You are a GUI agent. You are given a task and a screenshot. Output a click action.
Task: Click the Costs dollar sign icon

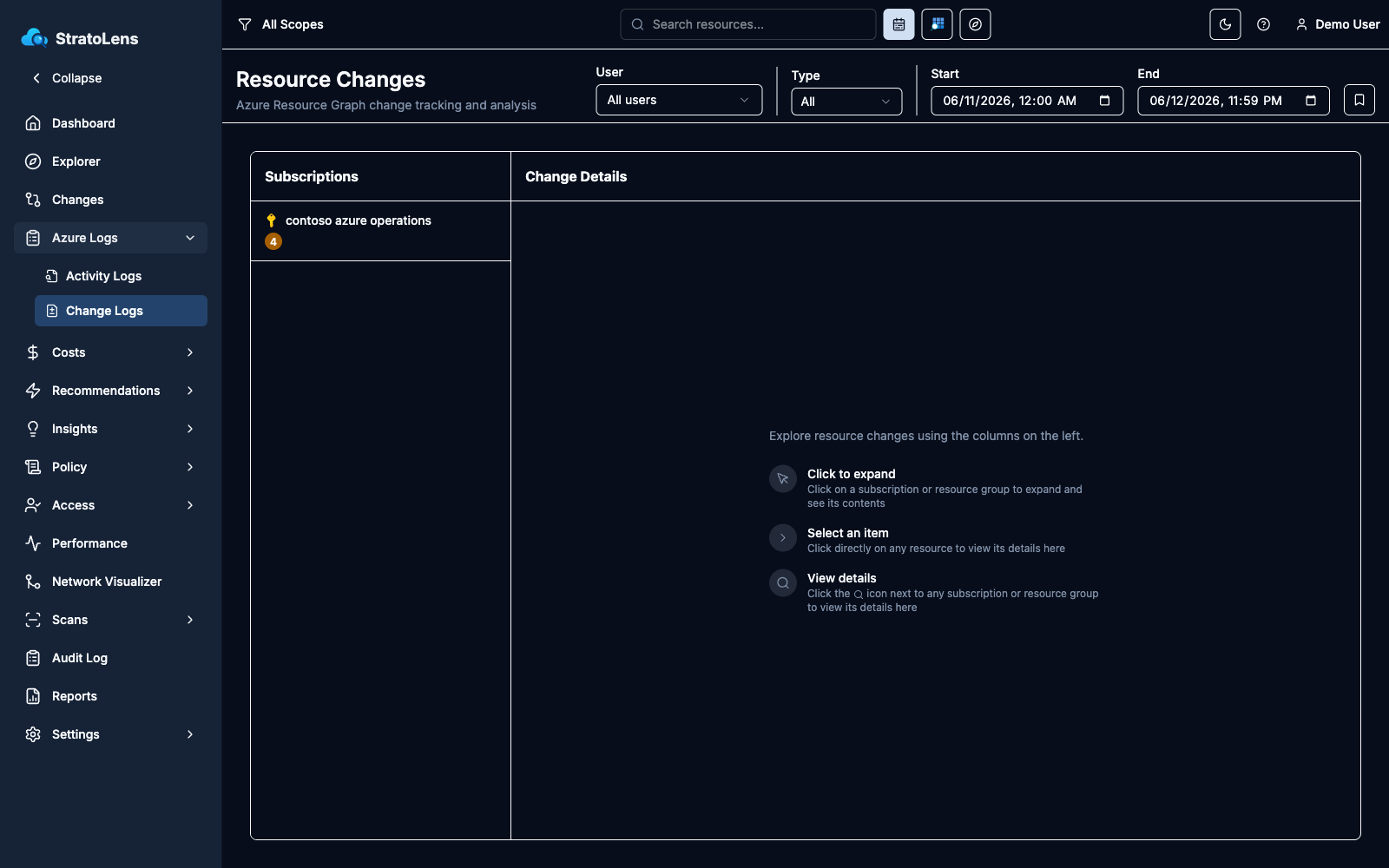pos(33,352)
